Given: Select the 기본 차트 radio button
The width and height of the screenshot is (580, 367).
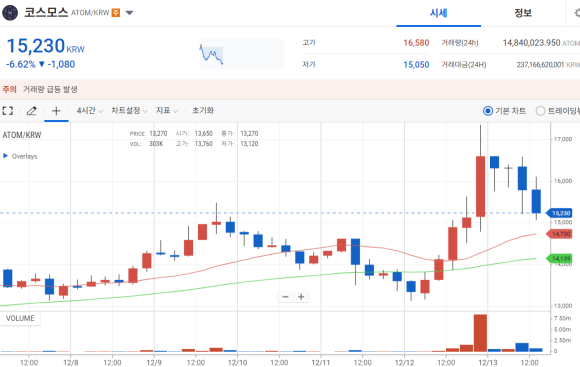Looking at the screenshot, I should pos(488,111).
